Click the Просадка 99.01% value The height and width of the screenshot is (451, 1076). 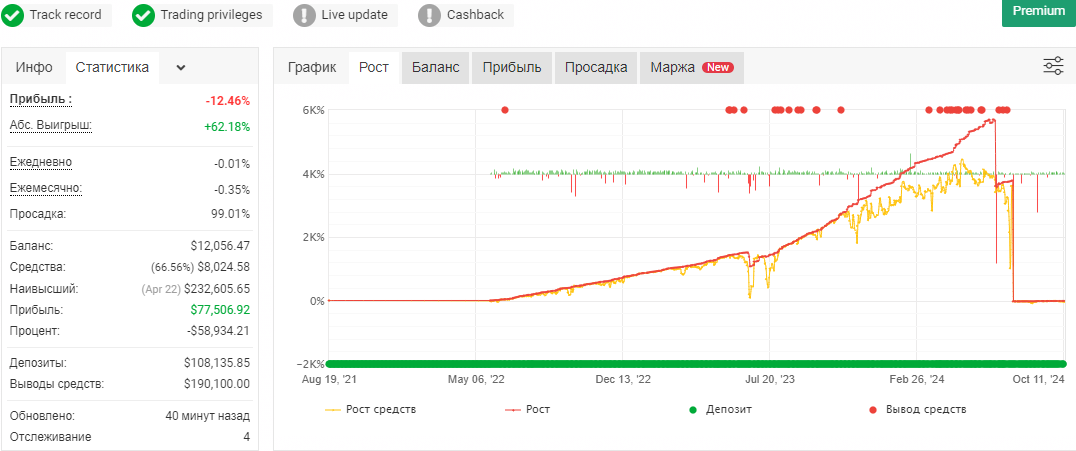(x=231, y=213)
